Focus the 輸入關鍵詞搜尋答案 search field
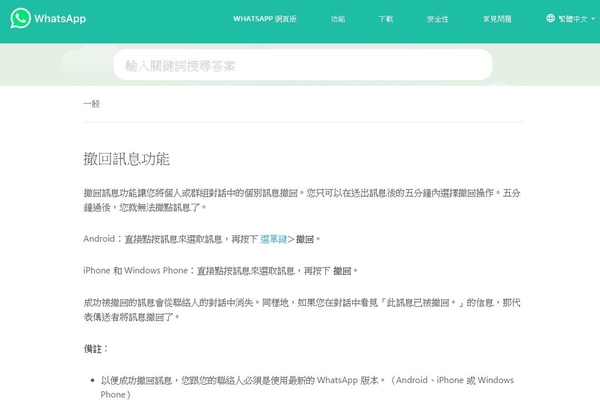 pos(302,65)
